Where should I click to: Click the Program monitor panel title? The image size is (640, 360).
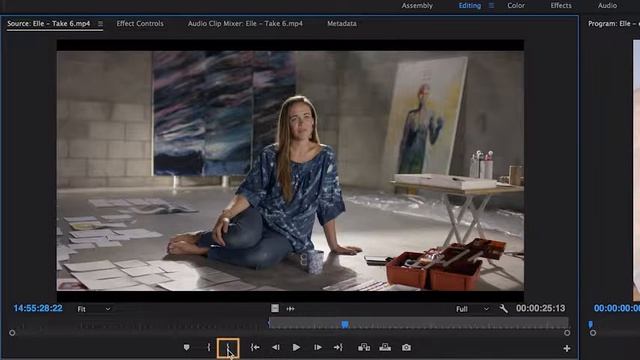613,24
